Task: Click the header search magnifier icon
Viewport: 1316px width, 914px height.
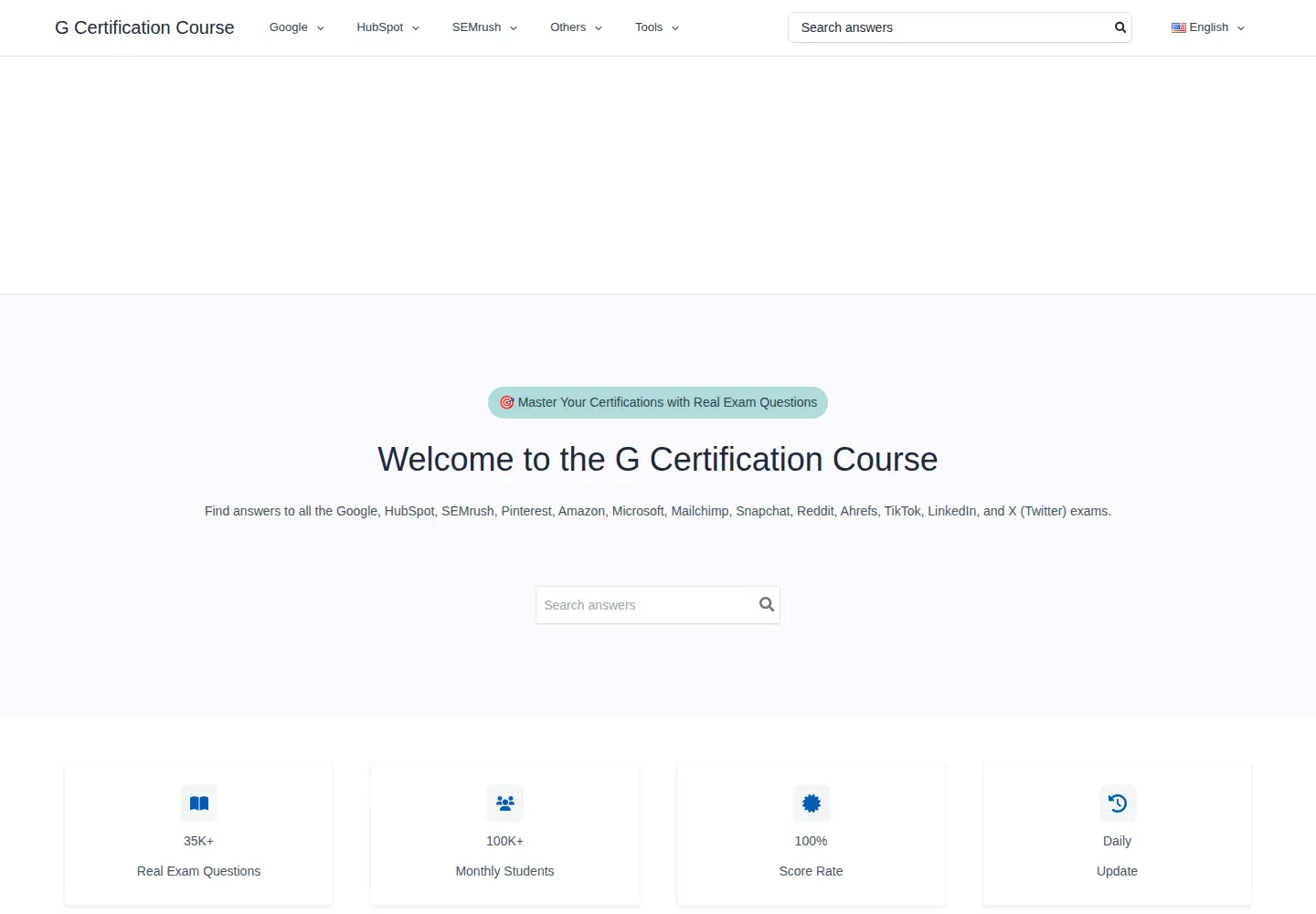Action: [1120, 27]
